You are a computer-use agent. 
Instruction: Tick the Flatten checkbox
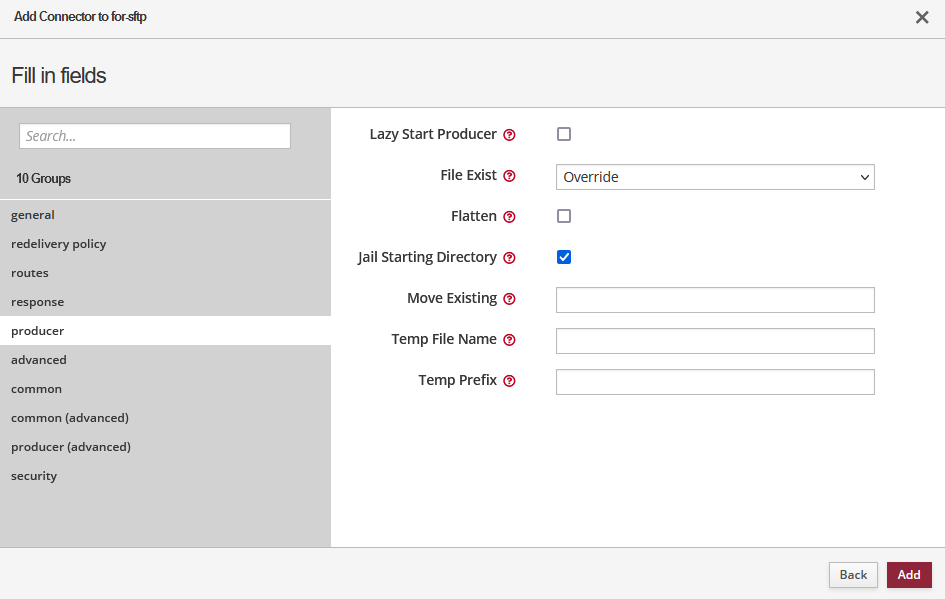point(564,216)
